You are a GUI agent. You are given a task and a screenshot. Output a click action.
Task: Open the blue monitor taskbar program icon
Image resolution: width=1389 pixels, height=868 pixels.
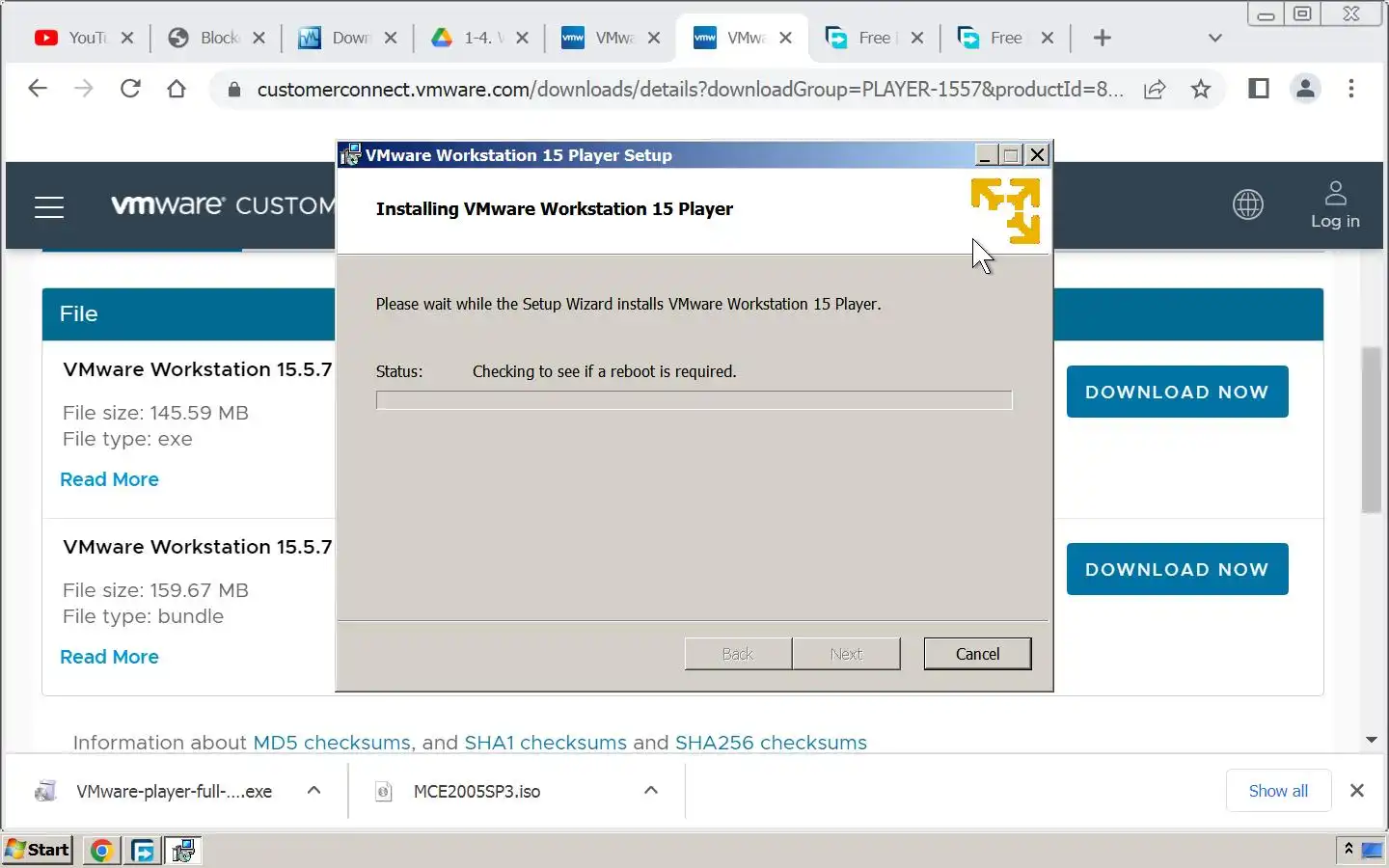[x=143, y=850]
